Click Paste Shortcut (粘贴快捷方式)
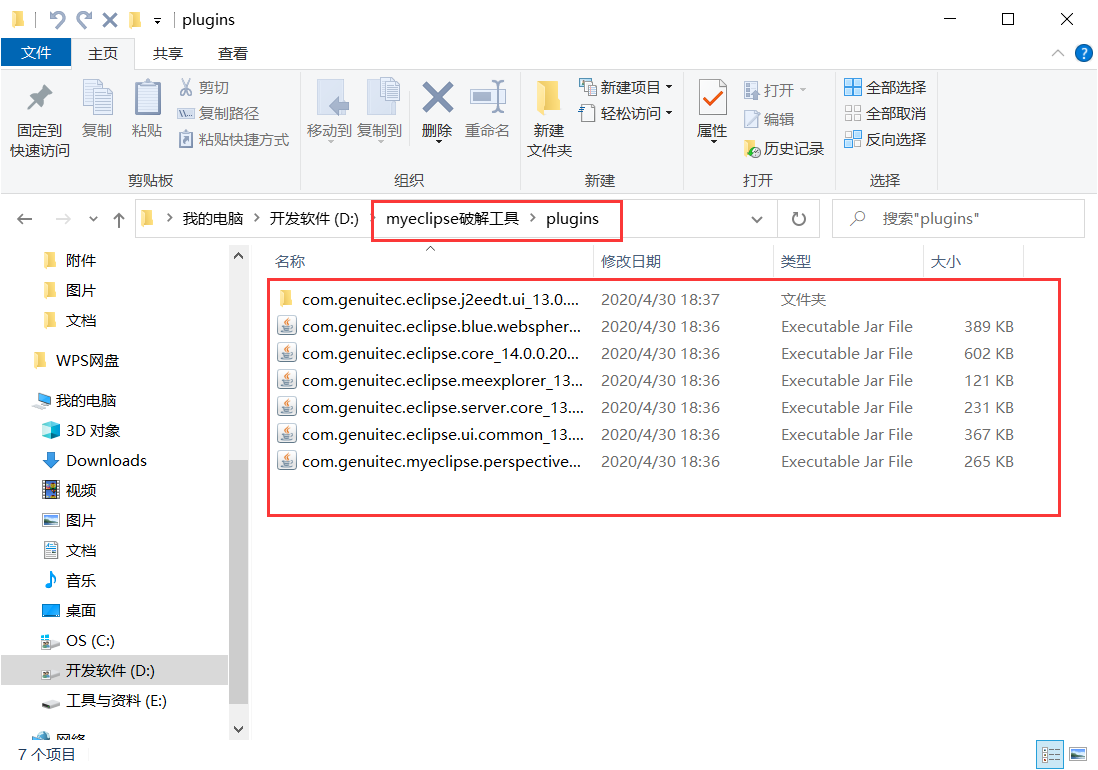This screenshot has height=770, width=1098. click(234, 139)
